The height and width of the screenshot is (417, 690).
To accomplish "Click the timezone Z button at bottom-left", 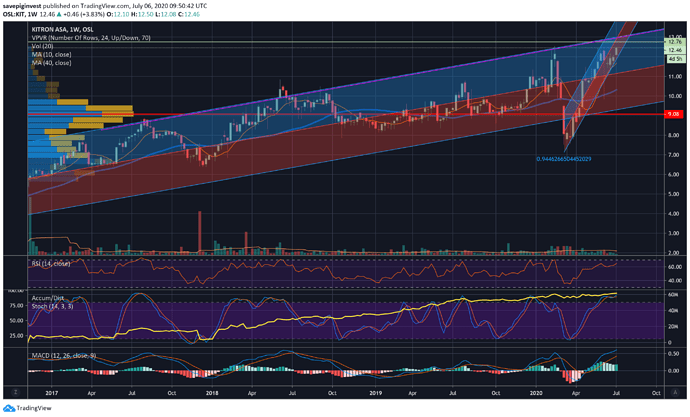I will (x=15, y=392).
